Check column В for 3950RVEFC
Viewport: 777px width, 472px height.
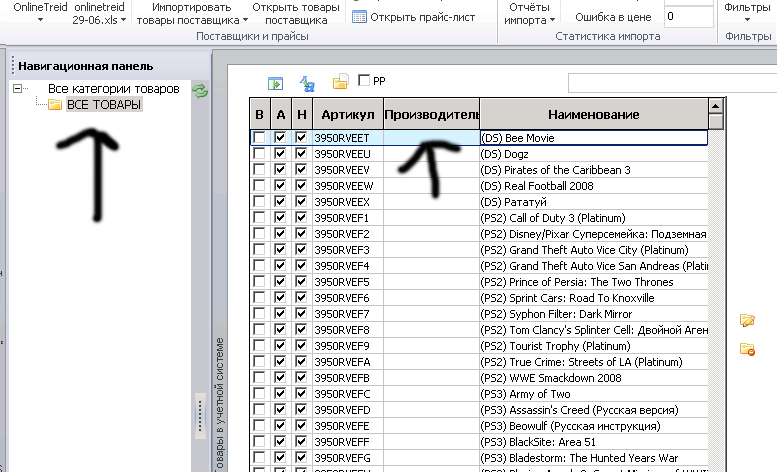[x=259, y=393]
